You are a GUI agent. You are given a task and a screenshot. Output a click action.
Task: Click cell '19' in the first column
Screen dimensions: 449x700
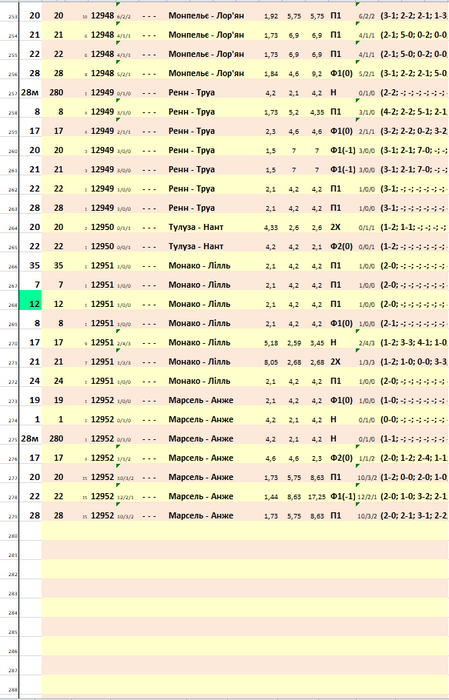pos(34,400)
